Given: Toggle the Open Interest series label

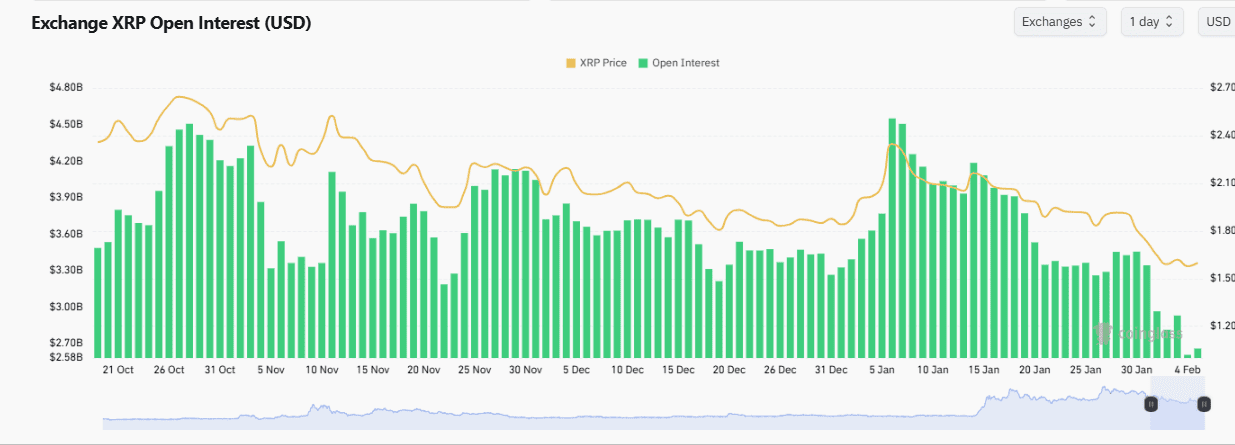Looking at the screenshot, I should click(686, 63).
